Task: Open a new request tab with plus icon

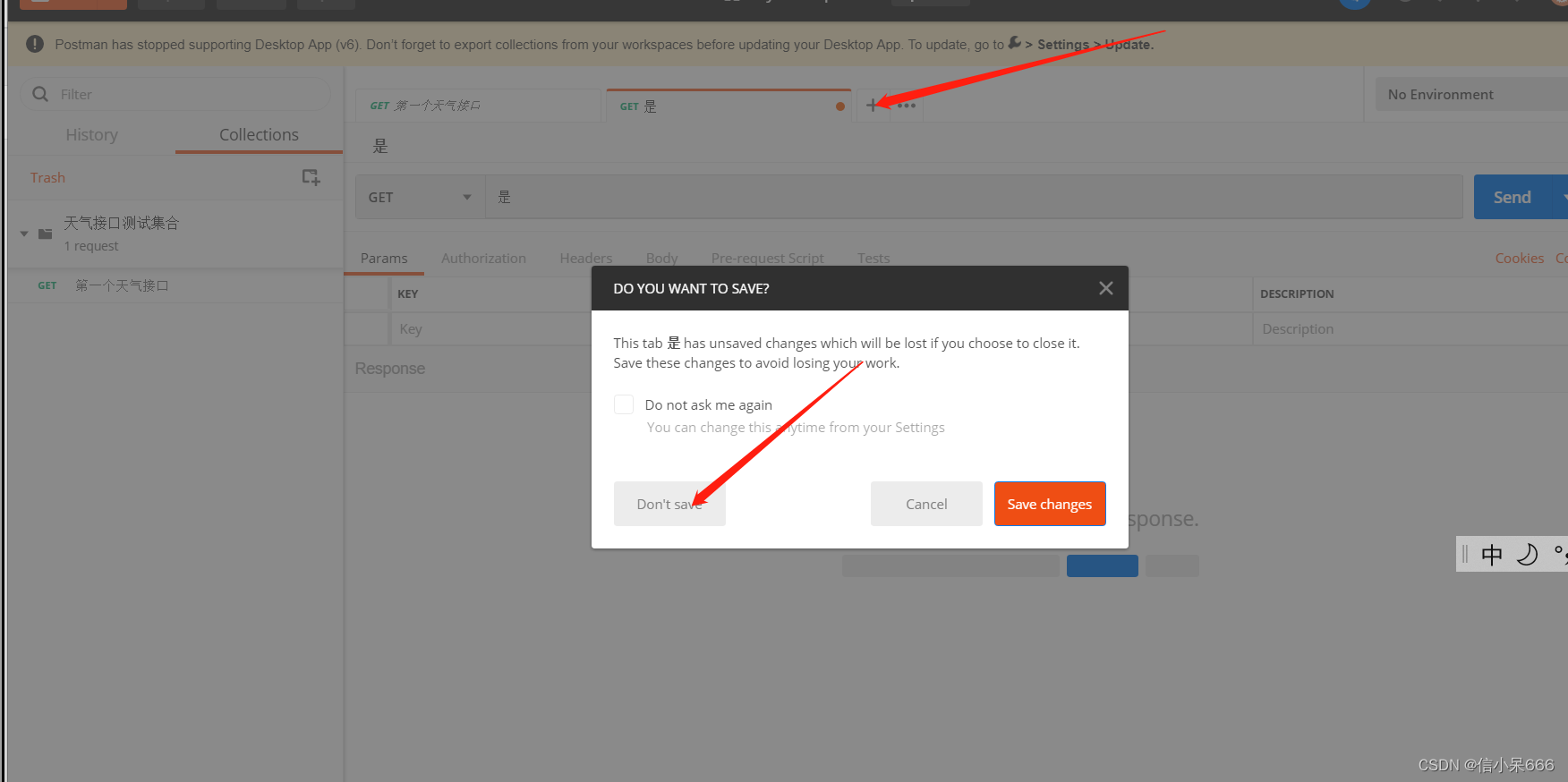Action: [x=873, y=106]
